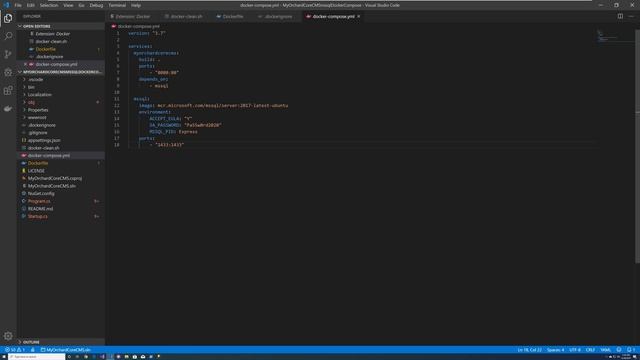This screenshot has height=360, width=640.
Task: Click the Windows Start button
Action: click(x=3, y=357)
